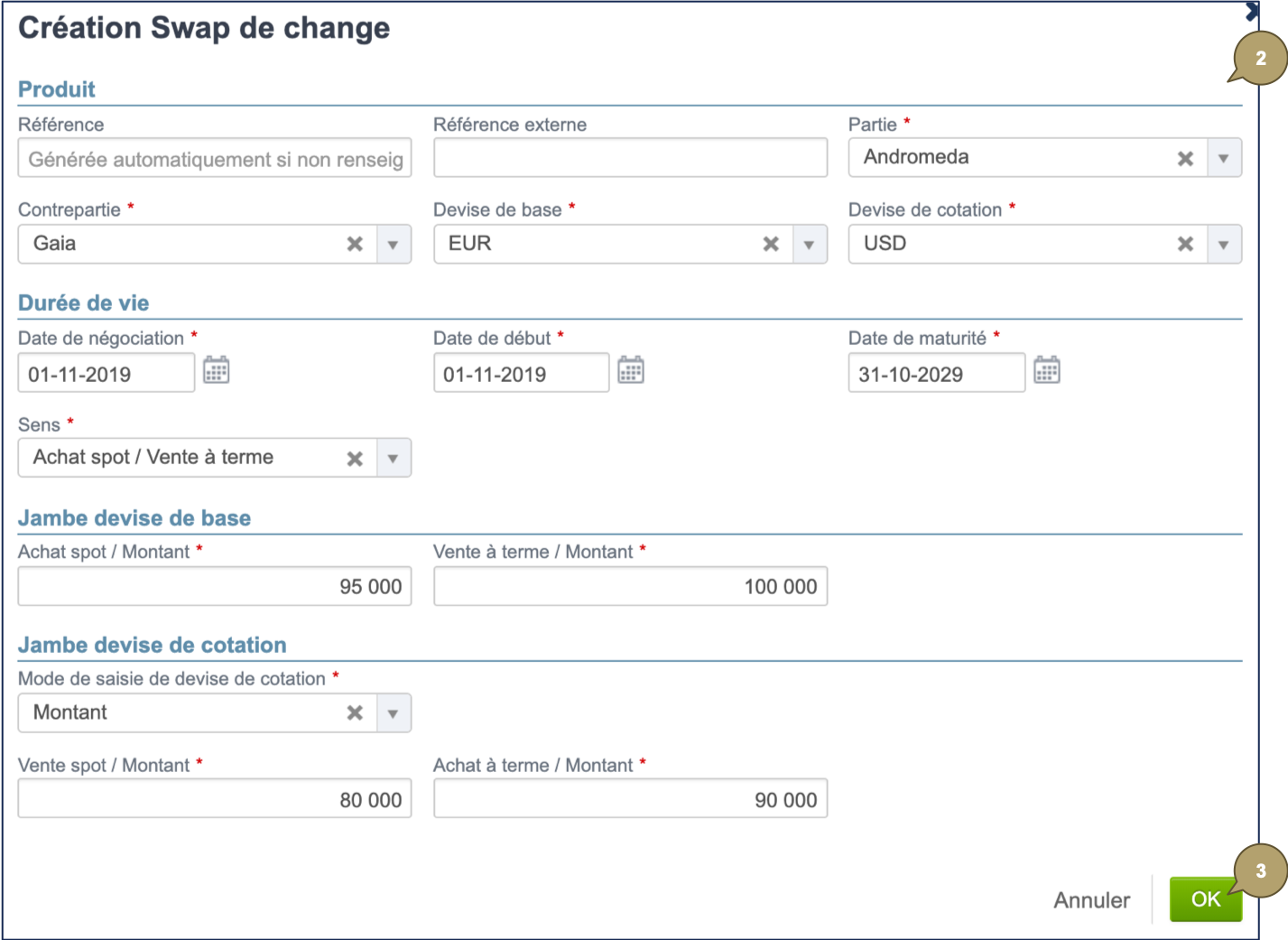Open the Partie dropdown
Image resolution: width=1288 pixels, height=940 pixels.
pos(1224,157)
